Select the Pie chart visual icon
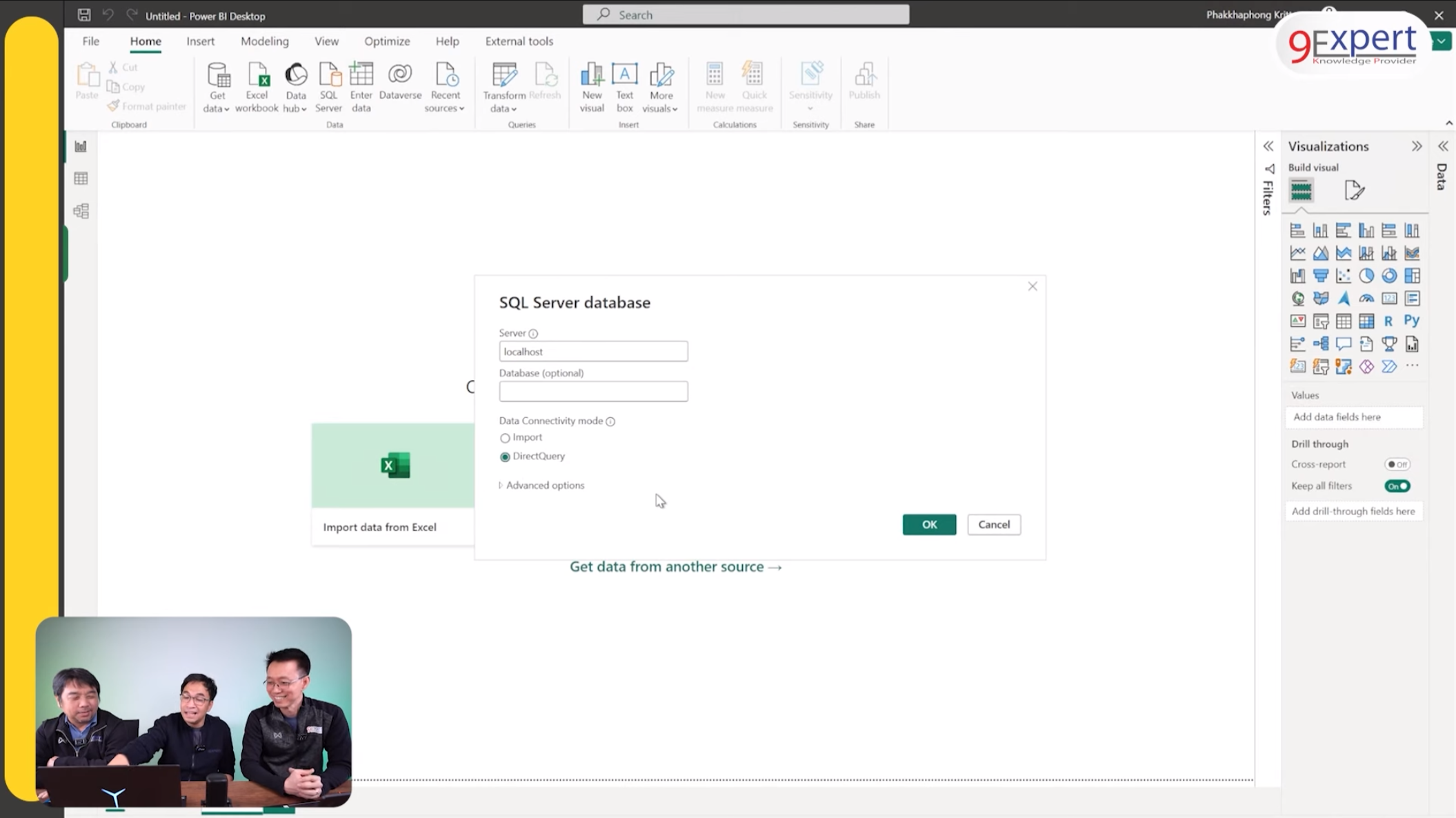1456x818 pixels. point(1366,275)
